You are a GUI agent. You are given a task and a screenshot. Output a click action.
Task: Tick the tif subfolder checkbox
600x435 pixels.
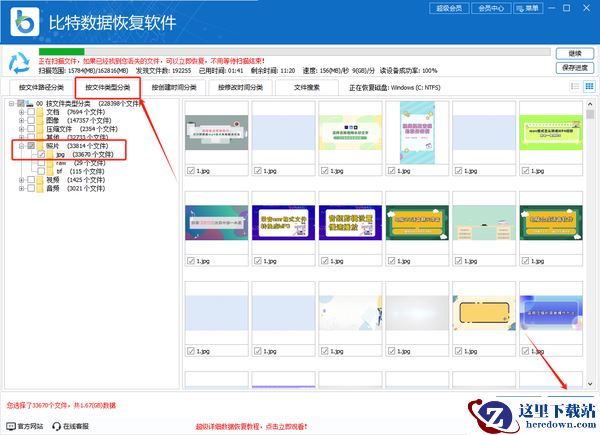tap(41, 171)
